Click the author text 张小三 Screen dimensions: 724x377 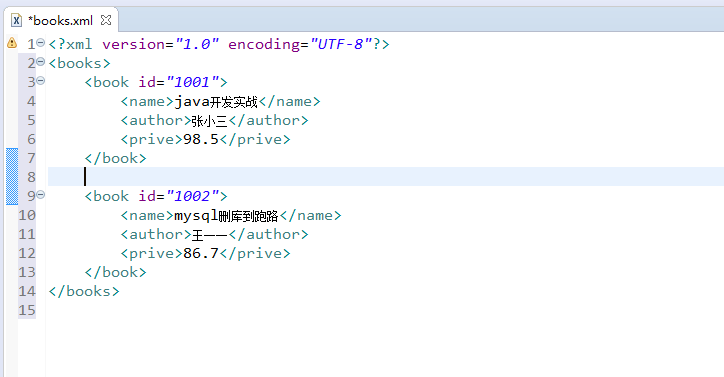pos(210,121)
